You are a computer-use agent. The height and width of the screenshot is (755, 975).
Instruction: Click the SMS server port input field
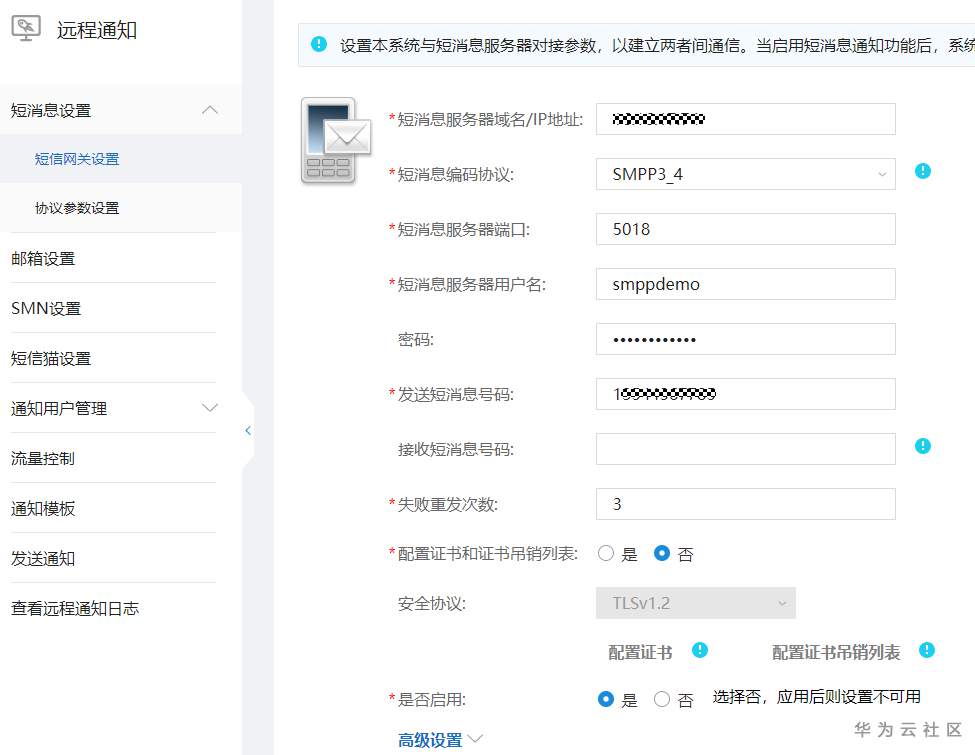745,229
